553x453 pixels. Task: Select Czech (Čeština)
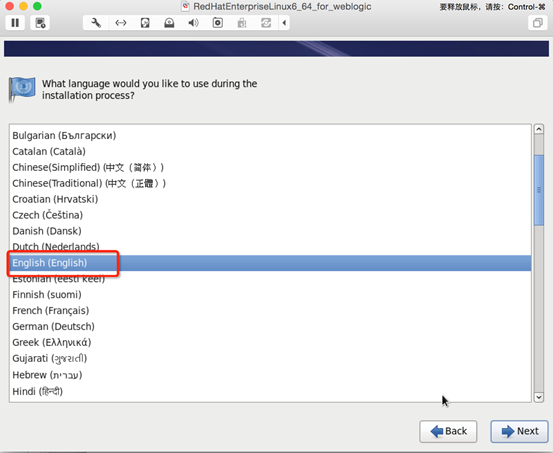click(270, 215)
